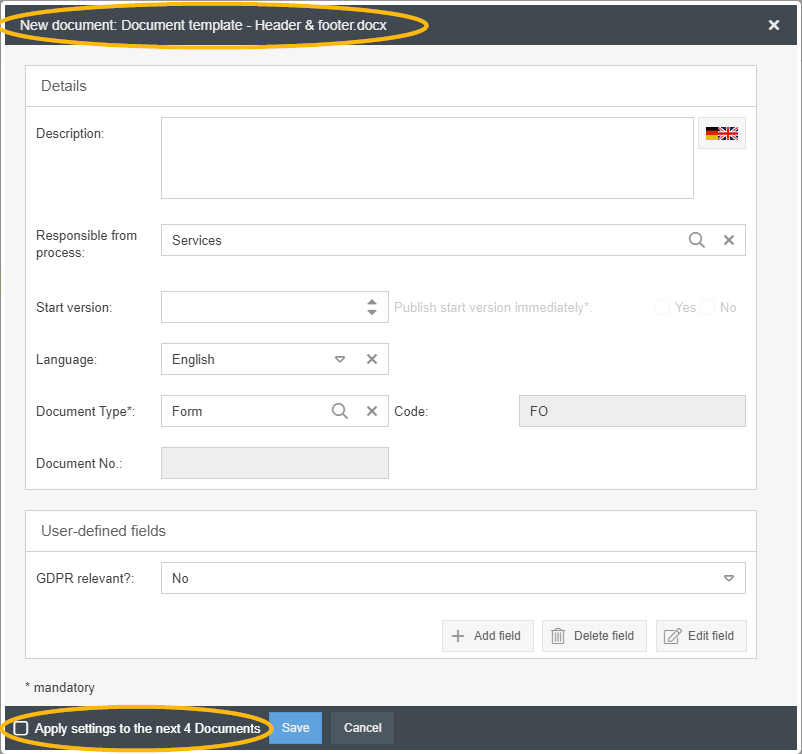The image size is (802, 754).
Task: Click the German/English language flag icon
Action: tap(721, 134)
